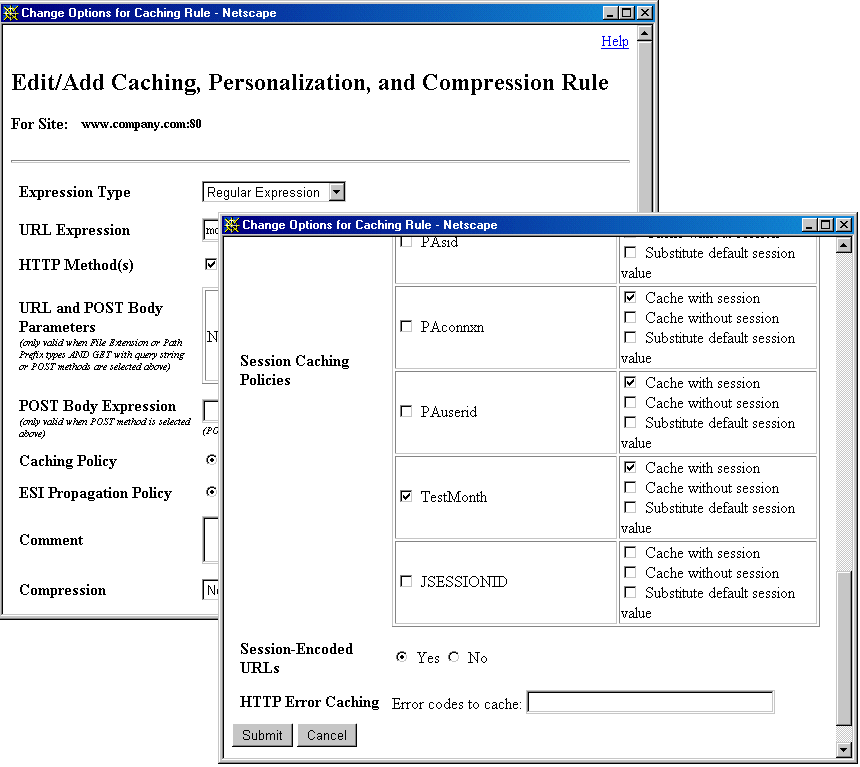The image size is (860, 767).
Task: Click the Netscape icon in the front dialog title bar
Action: [x=232, y=224]
